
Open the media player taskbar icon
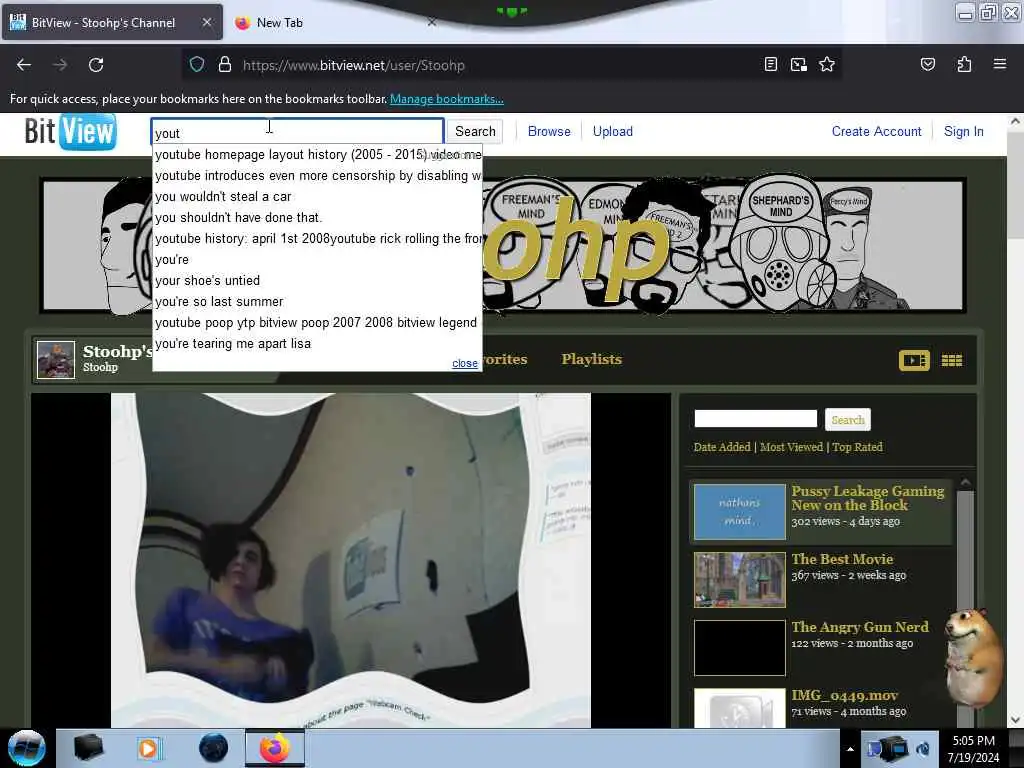[149, 748]
